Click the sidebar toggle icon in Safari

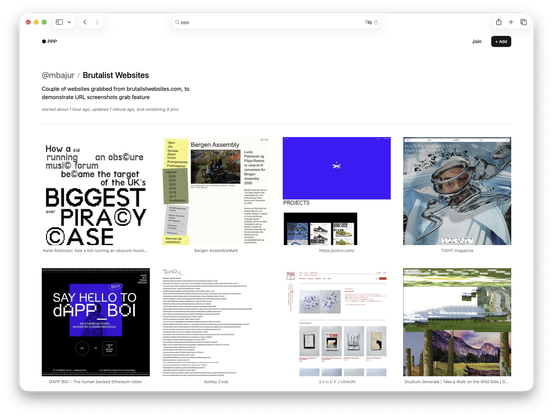tap(59, 22)
